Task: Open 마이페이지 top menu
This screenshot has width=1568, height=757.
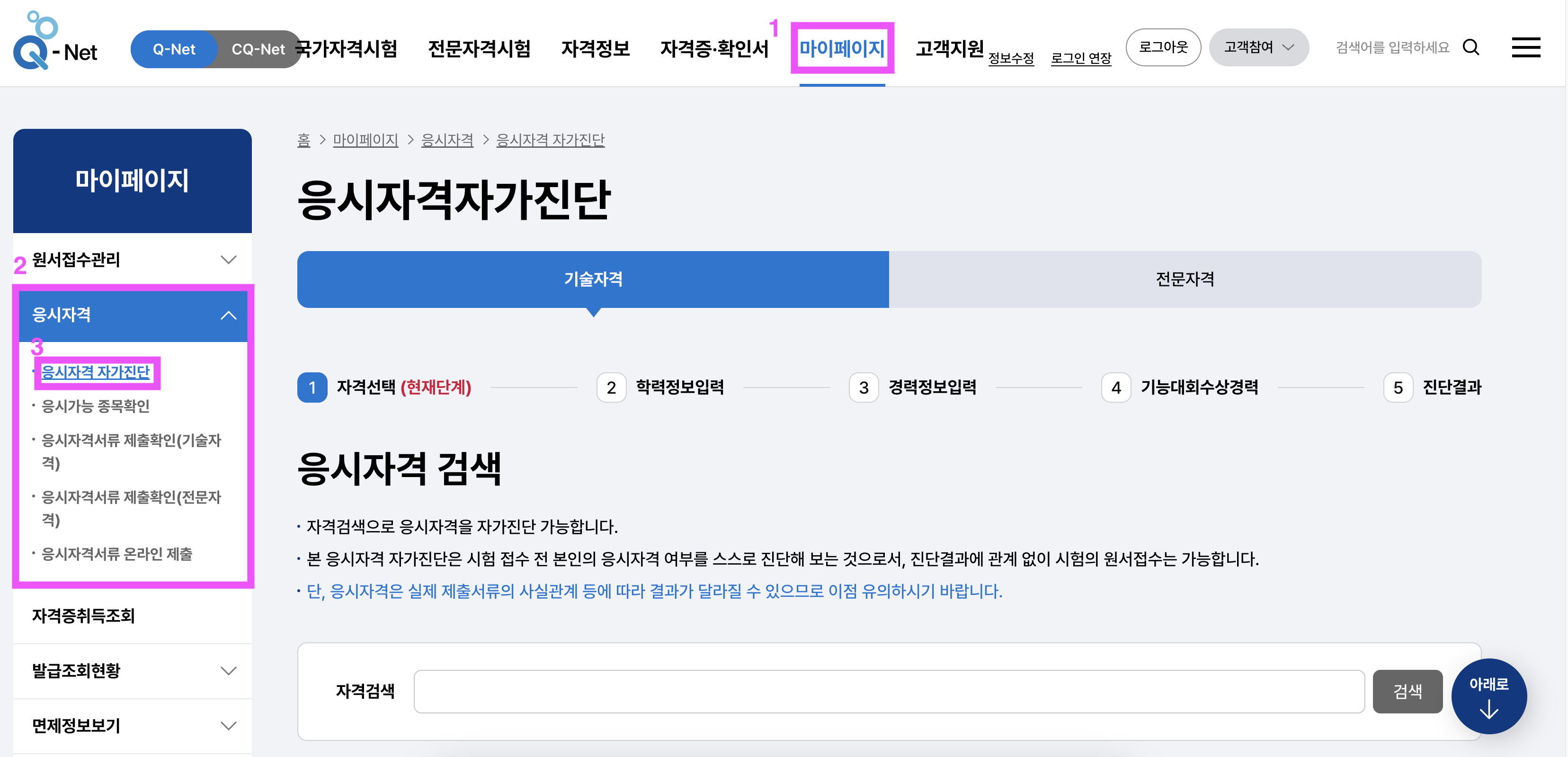Action: pyautogui.click(x=841, y=48)
